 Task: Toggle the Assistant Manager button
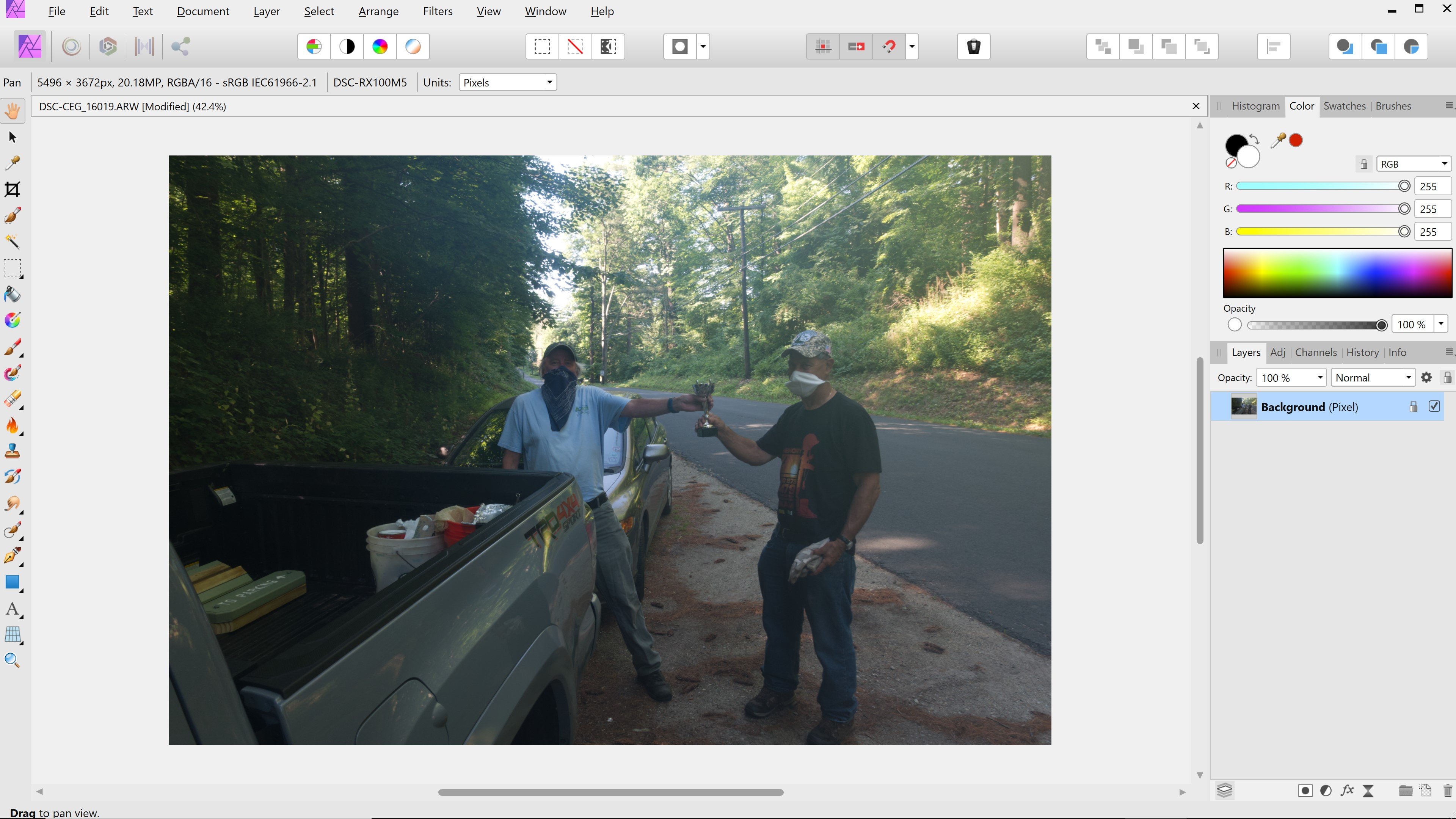973,46
